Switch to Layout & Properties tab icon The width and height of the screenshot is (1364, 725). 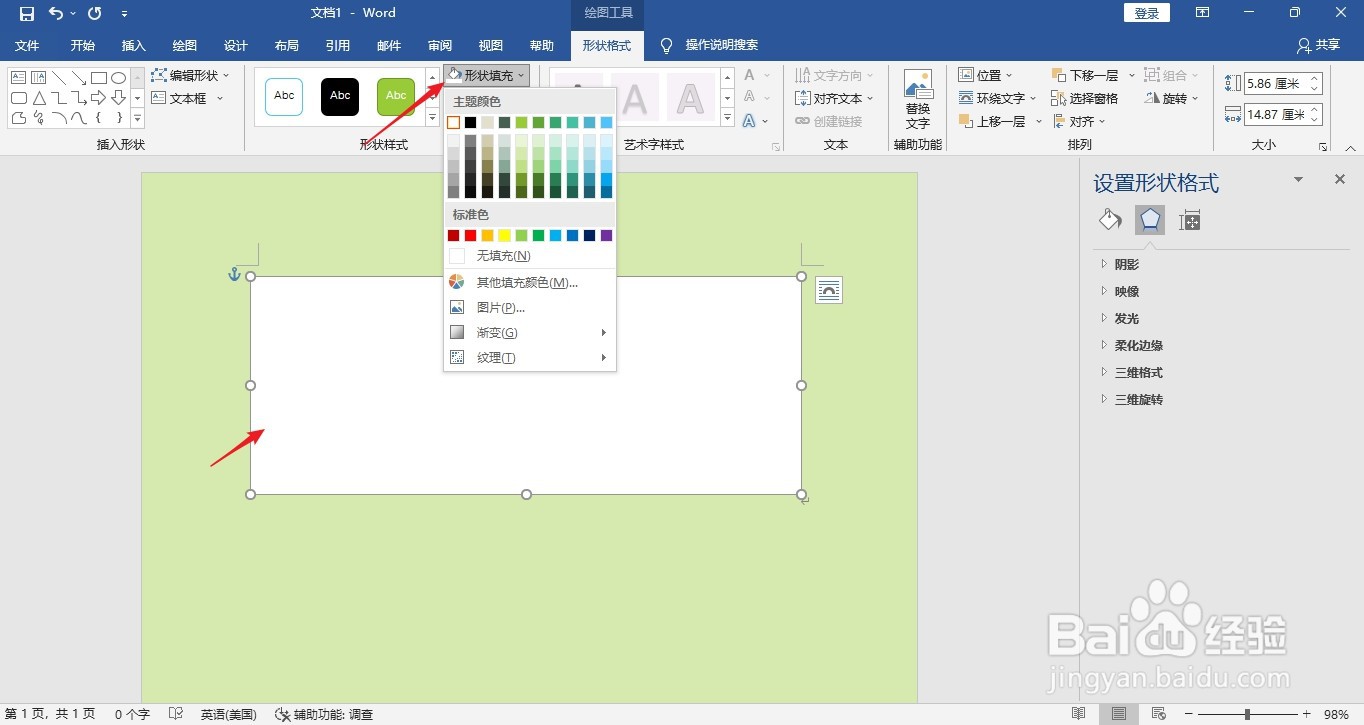1189,220
